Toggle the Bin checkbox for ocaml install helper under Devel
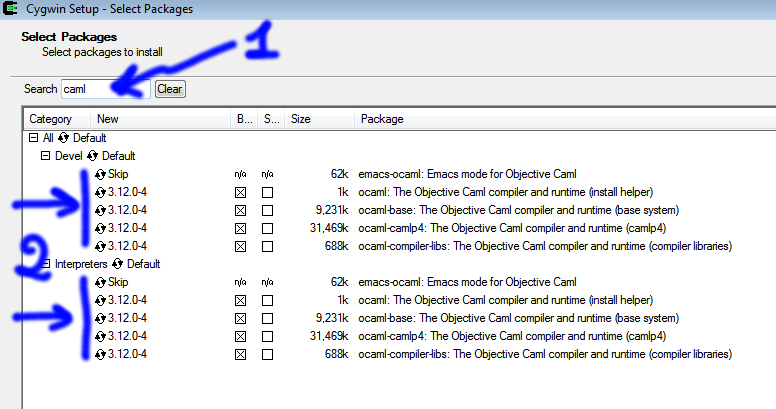776x409 pixels. pos(241,193)
